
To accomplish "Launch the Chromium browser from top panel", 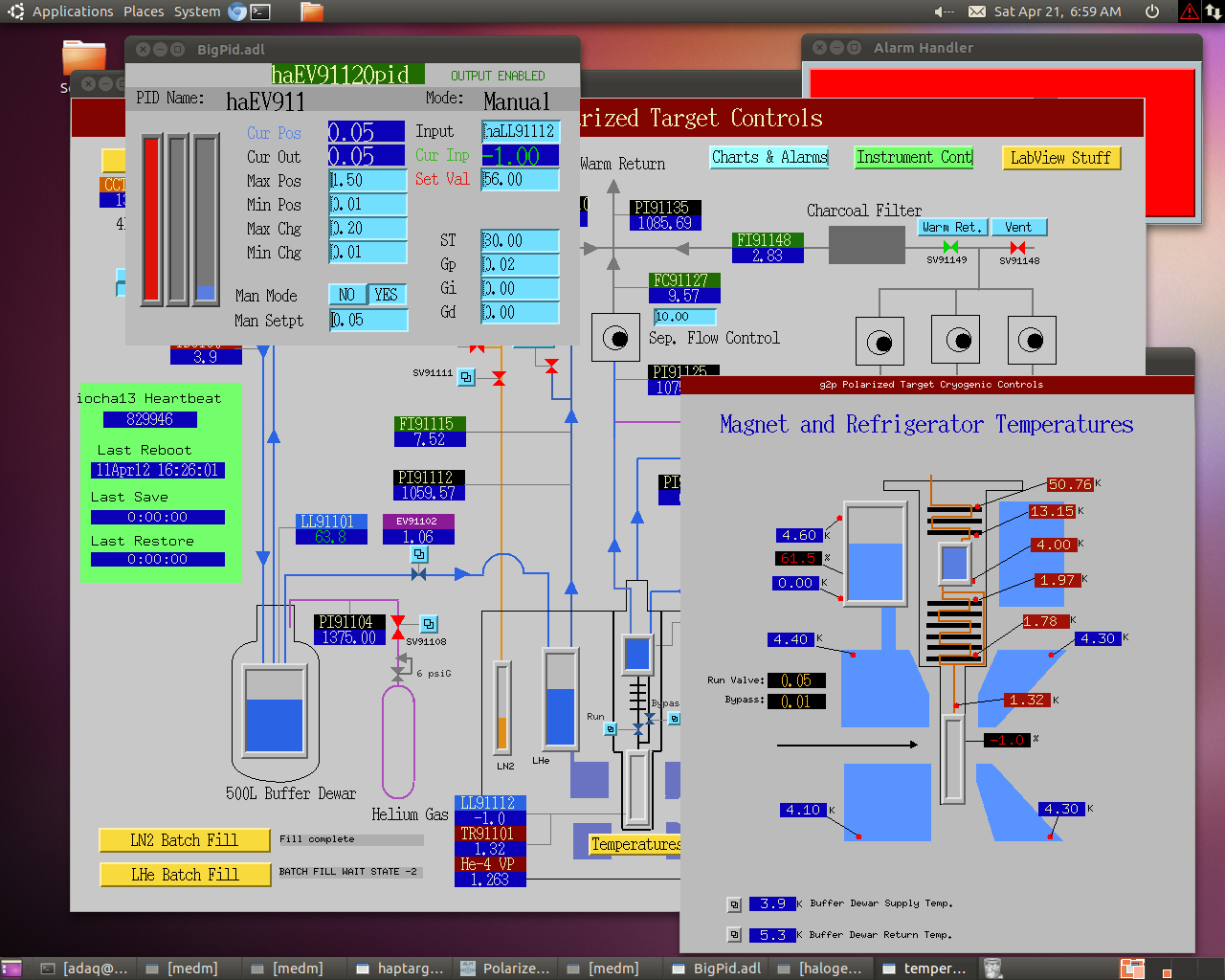I will coord(237,11).
